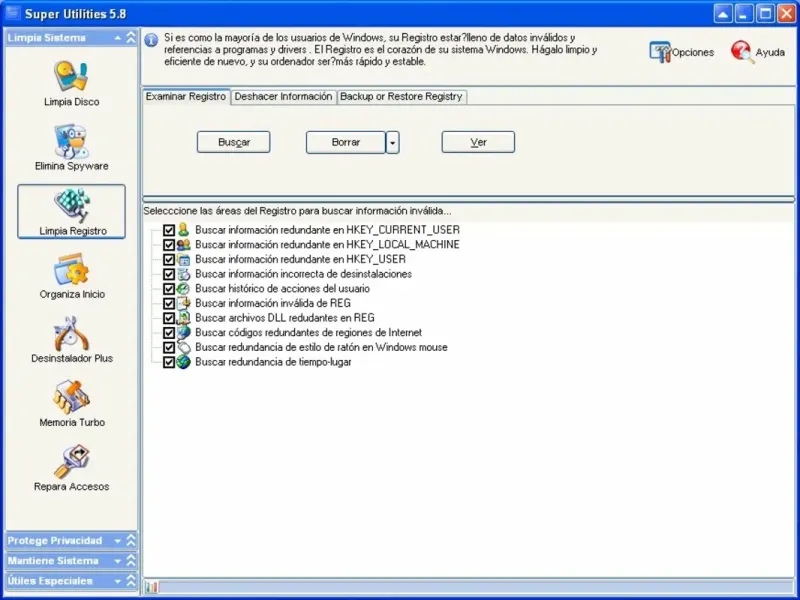Toggle histórico de acciones del usuario checkbox
Screen dimensions: 800x600
169,289
